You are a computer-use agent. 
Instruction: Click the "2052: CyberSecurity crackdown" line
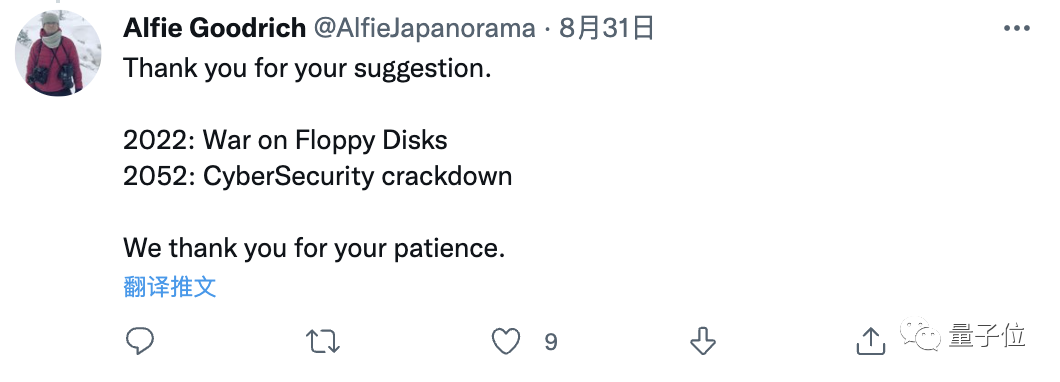[318, 176]
